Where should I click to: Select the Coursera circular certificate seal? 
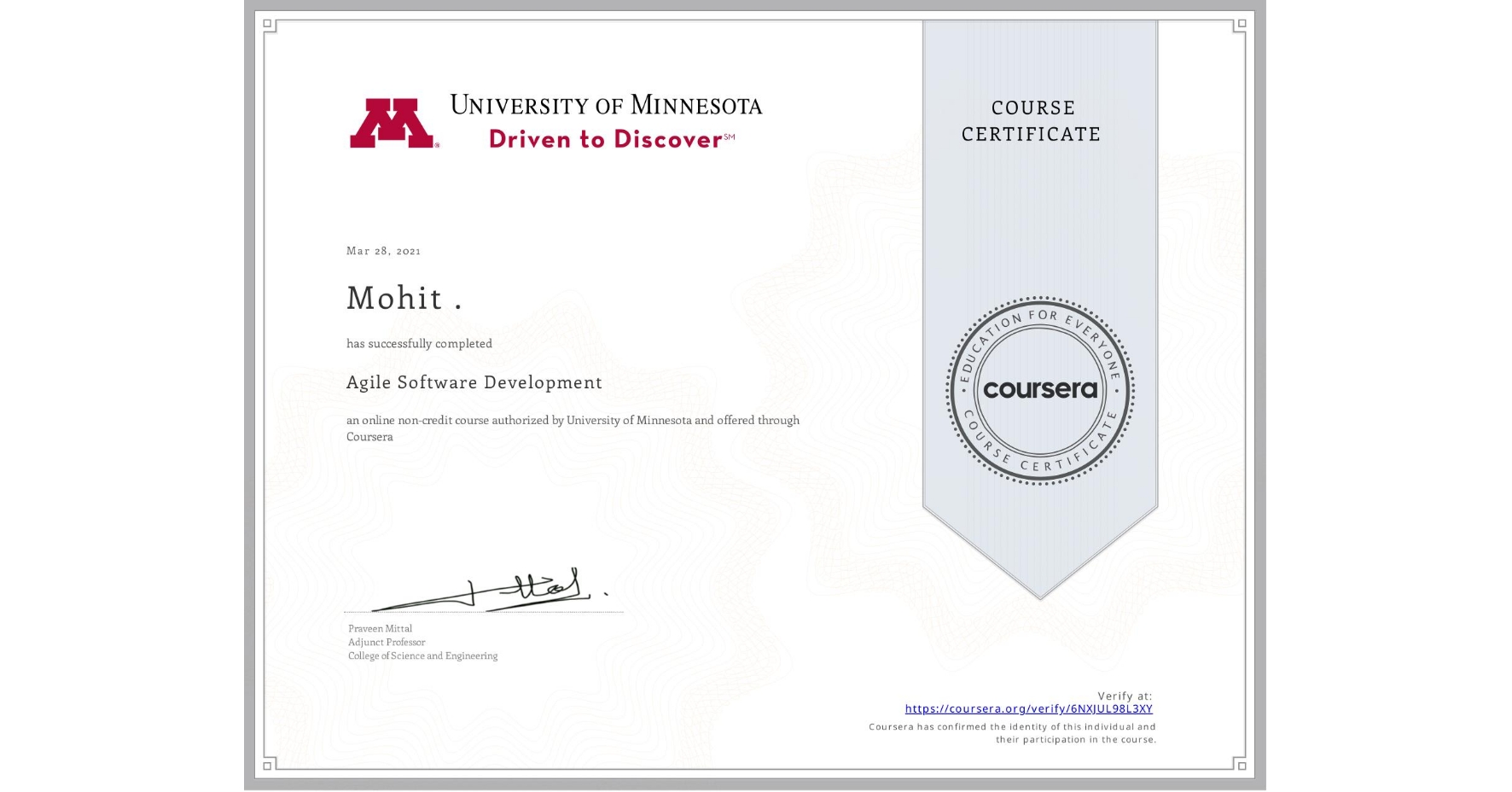[1039, 391]
